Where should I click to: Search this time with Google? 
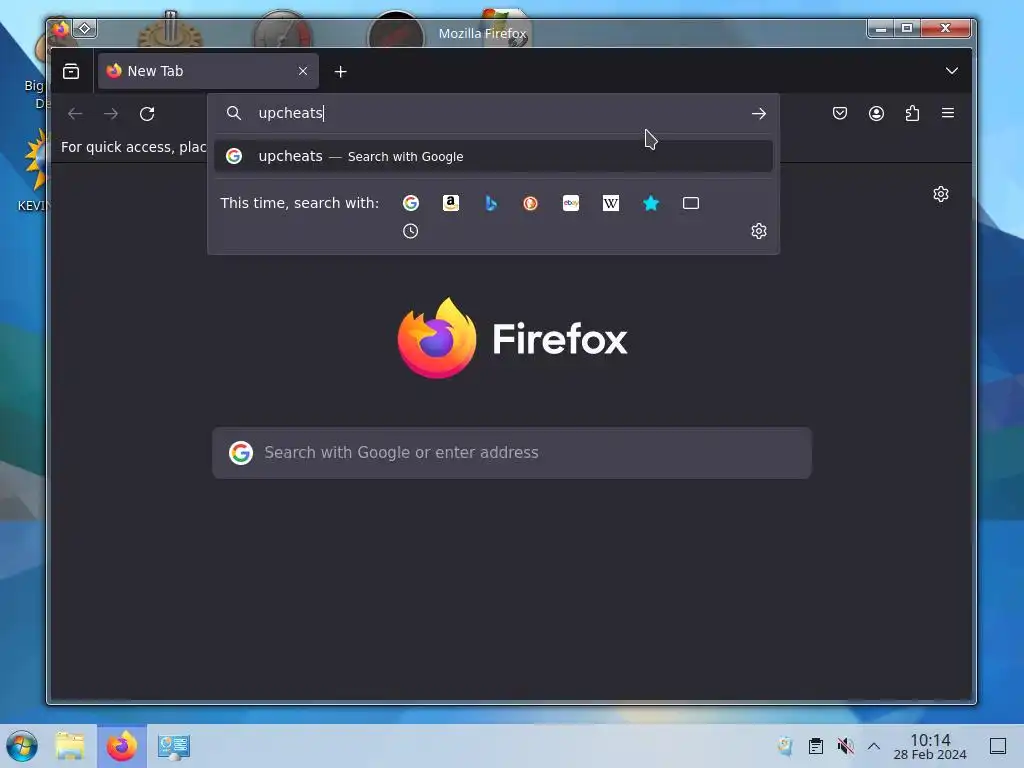411,203
